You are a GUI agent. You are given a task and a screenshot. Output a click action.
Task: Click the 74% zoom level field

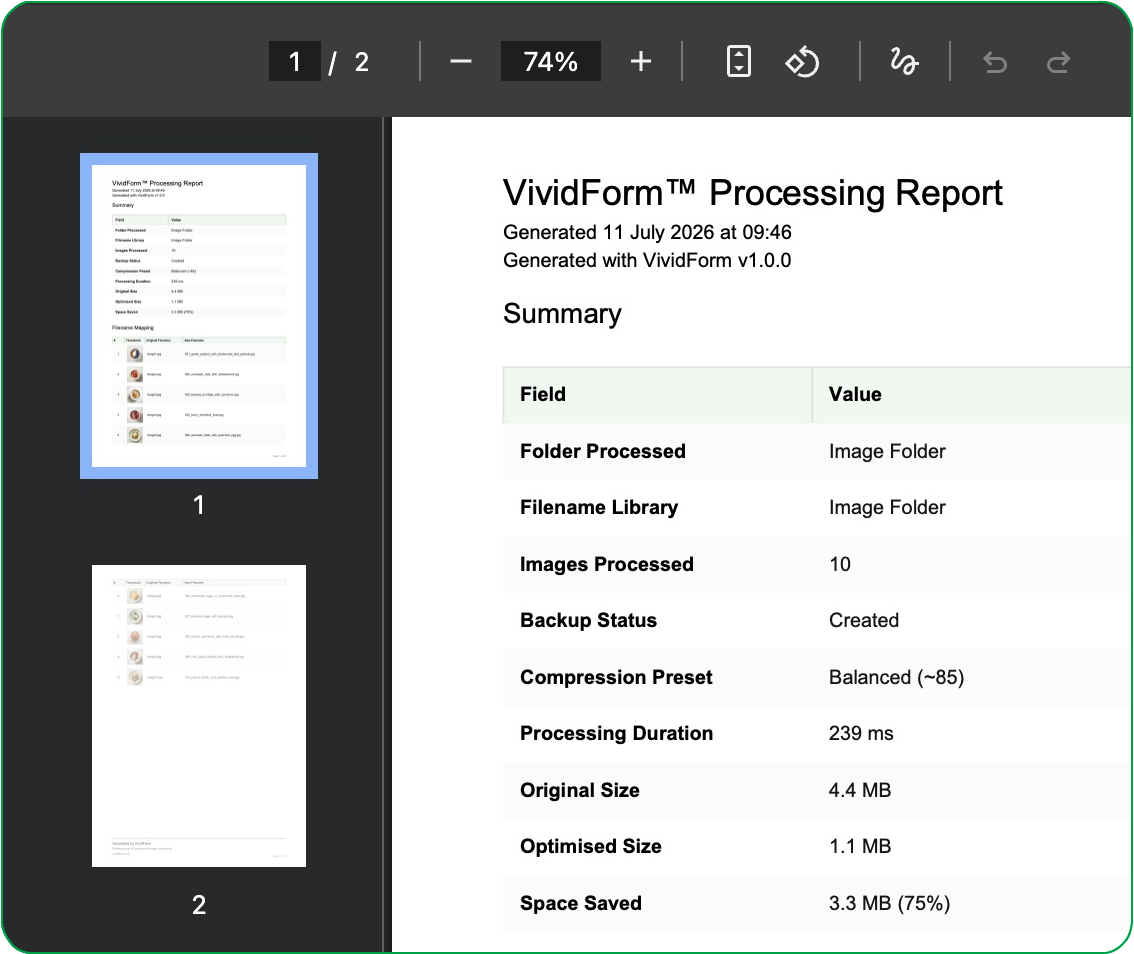click(550, 61)
